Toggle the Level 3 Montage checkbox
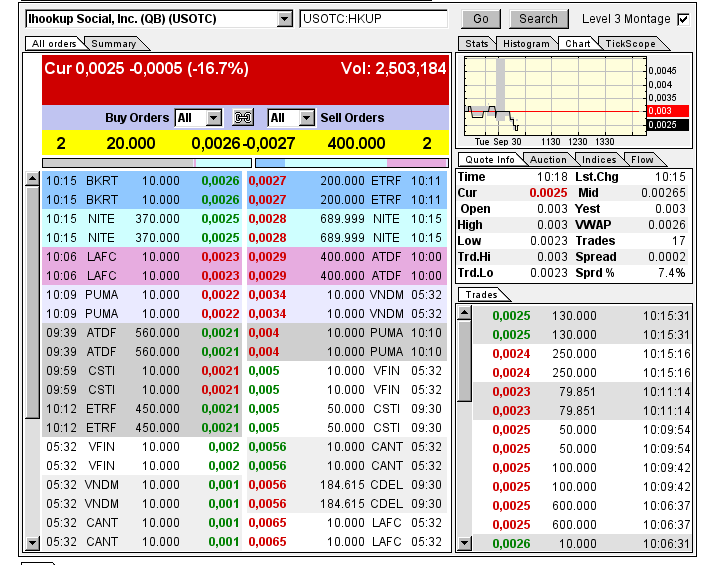The image size is (708, 565). (x=683, y=19)
